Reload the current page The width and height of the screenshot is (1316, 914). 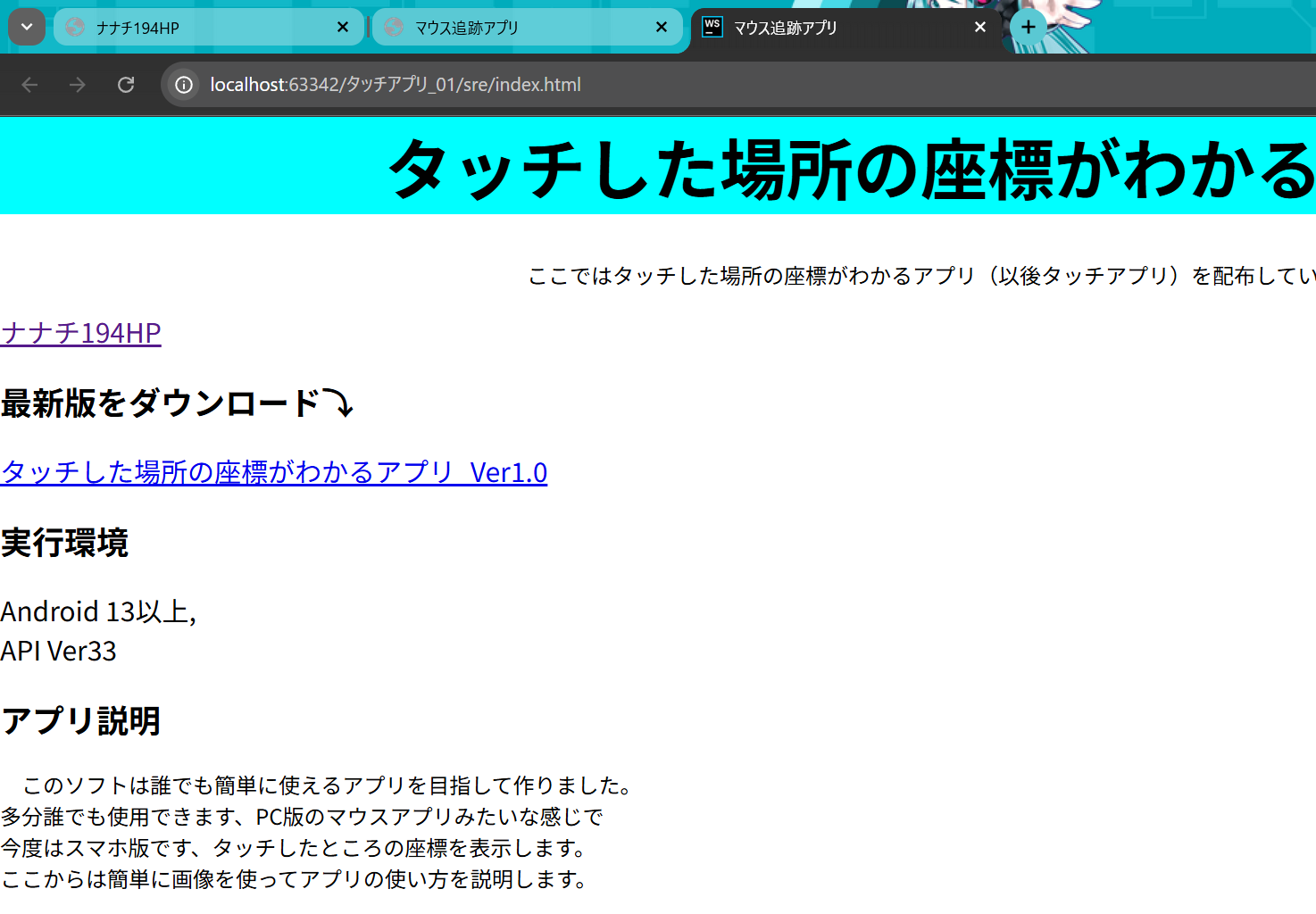[x=126, y=85]
